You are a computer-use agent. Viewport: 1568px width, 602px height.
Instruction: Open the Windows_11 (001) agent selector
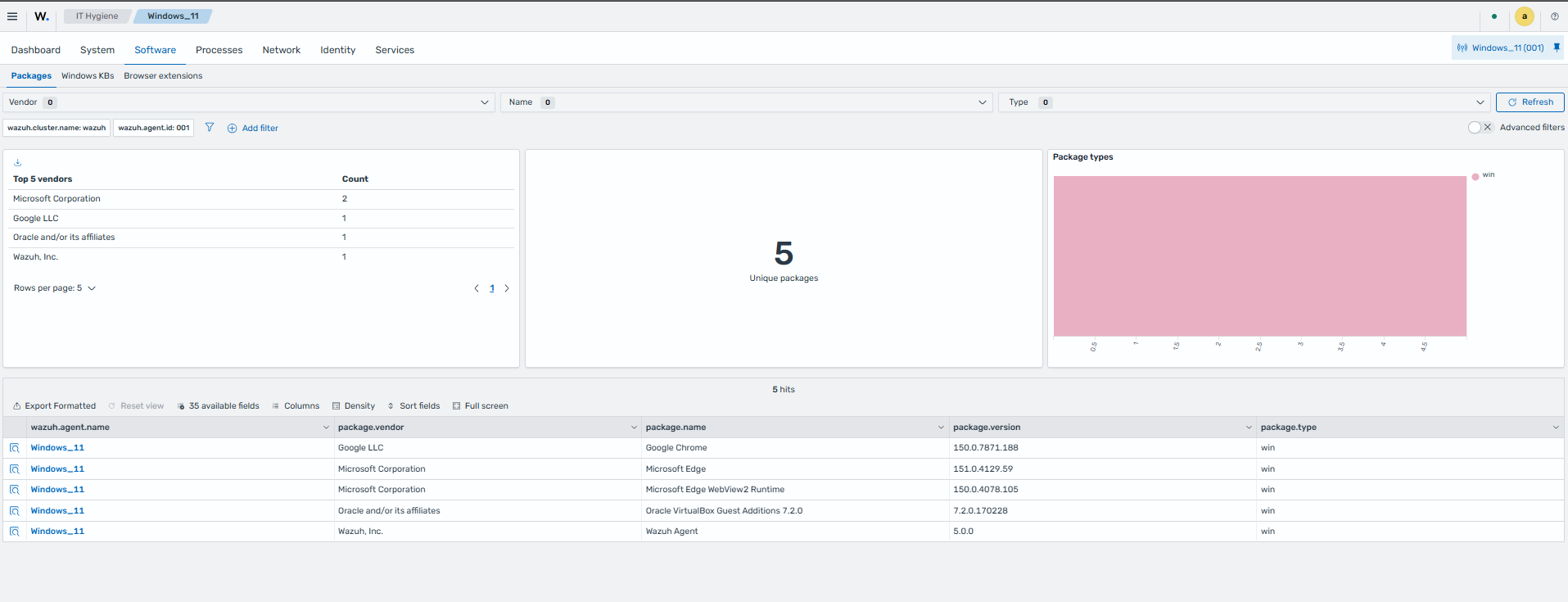(1501, 48)
